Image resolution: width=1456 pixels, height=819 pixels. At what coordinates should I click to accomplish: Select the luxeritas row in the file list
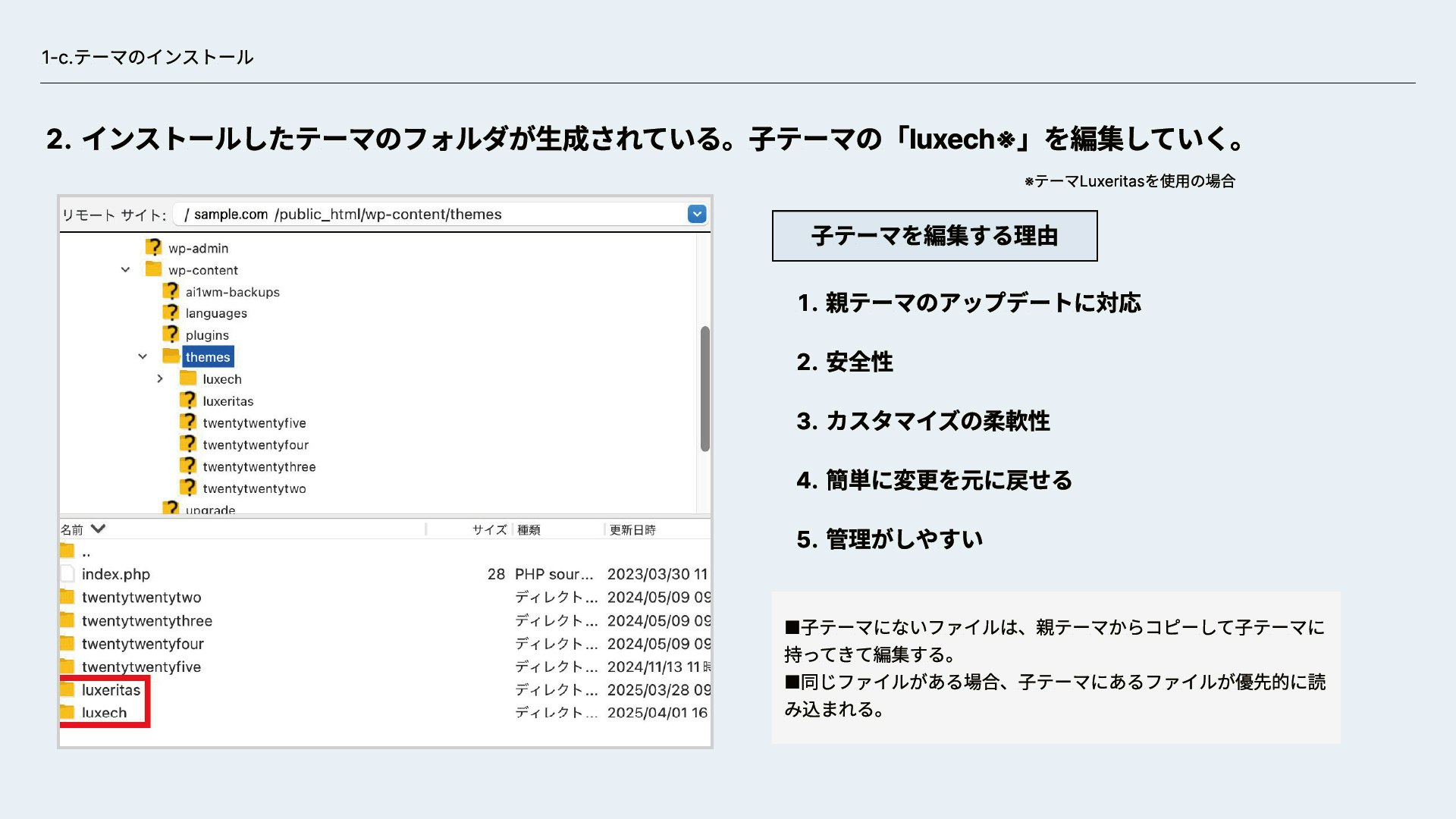[x=111, y=690]
